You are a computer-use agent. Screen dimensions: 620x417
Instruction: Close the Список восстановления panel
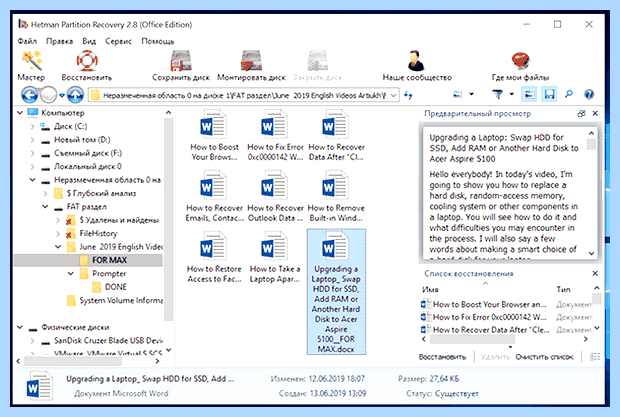tap(595, 274)
